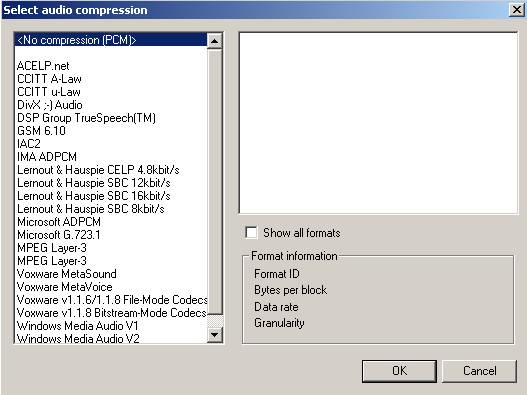
Task: Click the codec list scroll-up arrow
Action: coord(214,41)
